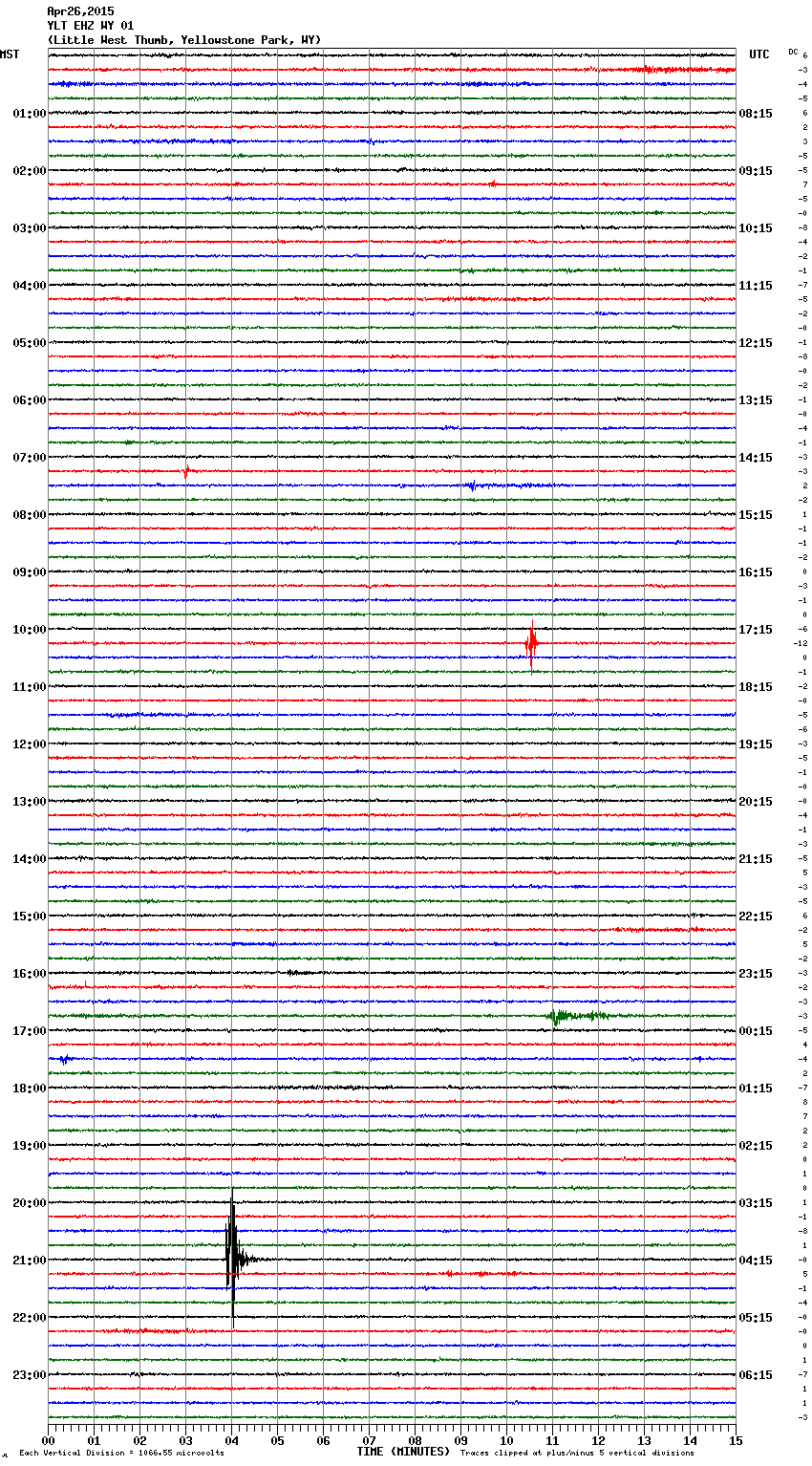Select the 19:00 MST time label
Screen dimensions: 812x1466
30,1146
